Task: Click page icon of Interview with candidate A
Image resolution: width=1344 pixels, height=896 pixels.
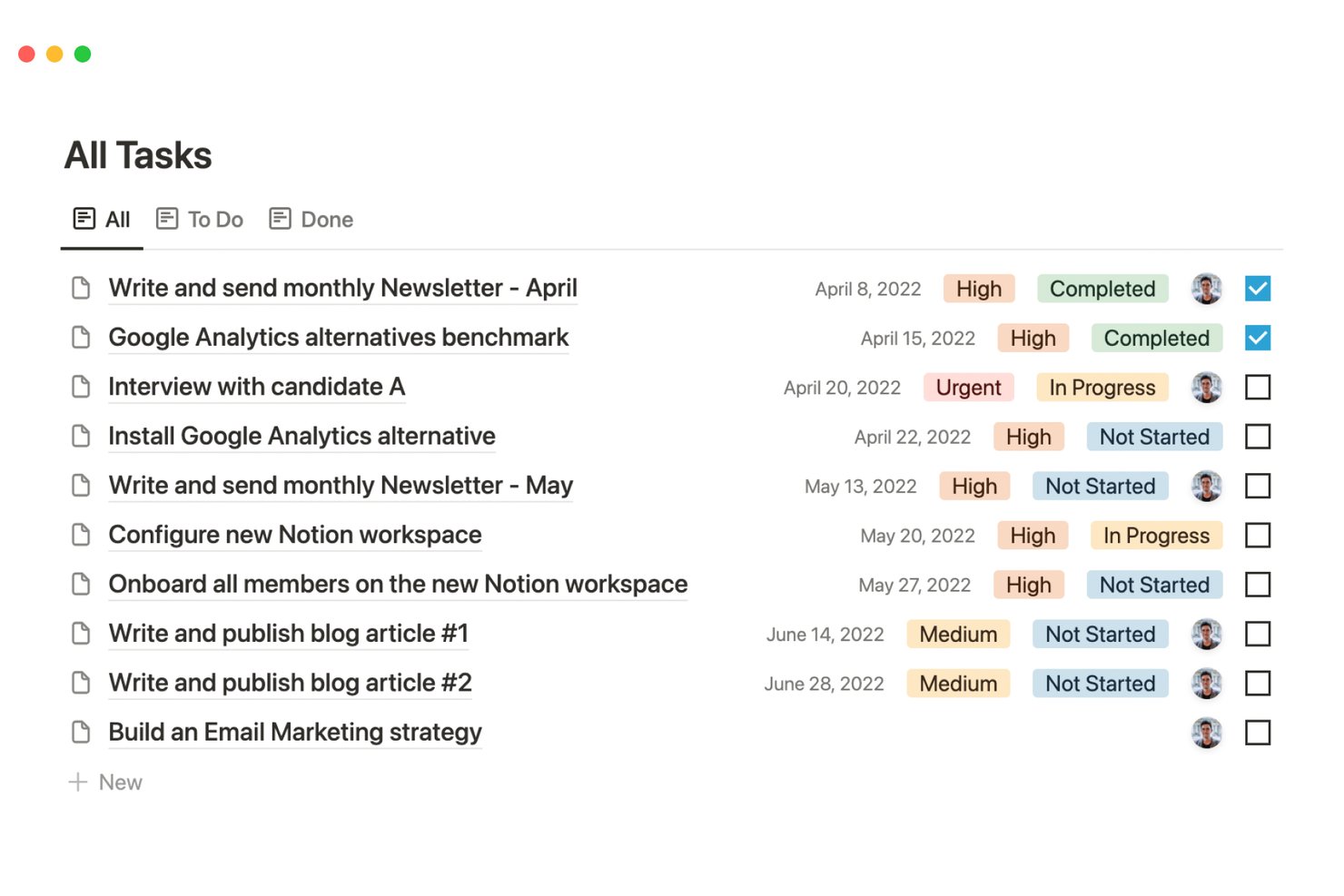Action: point(81,387)
